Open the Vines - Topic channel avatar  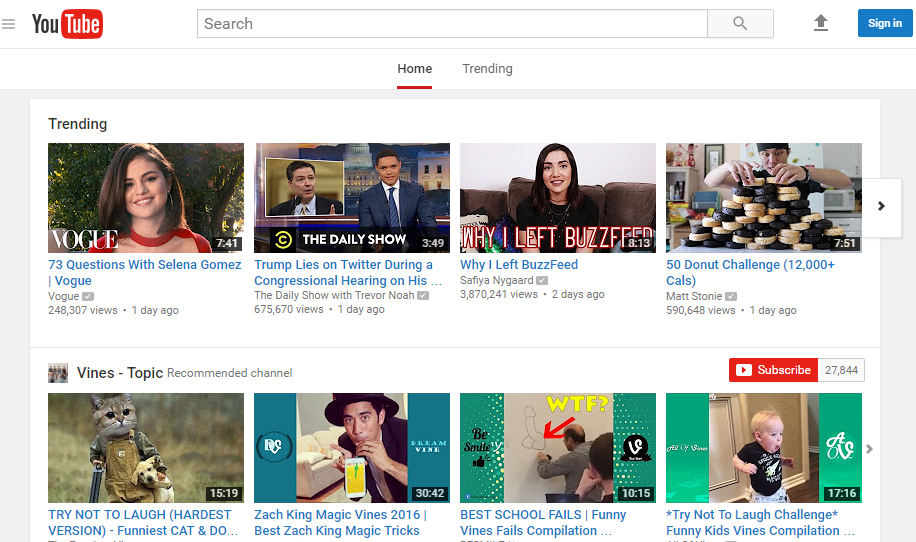(x=58, y=373)
